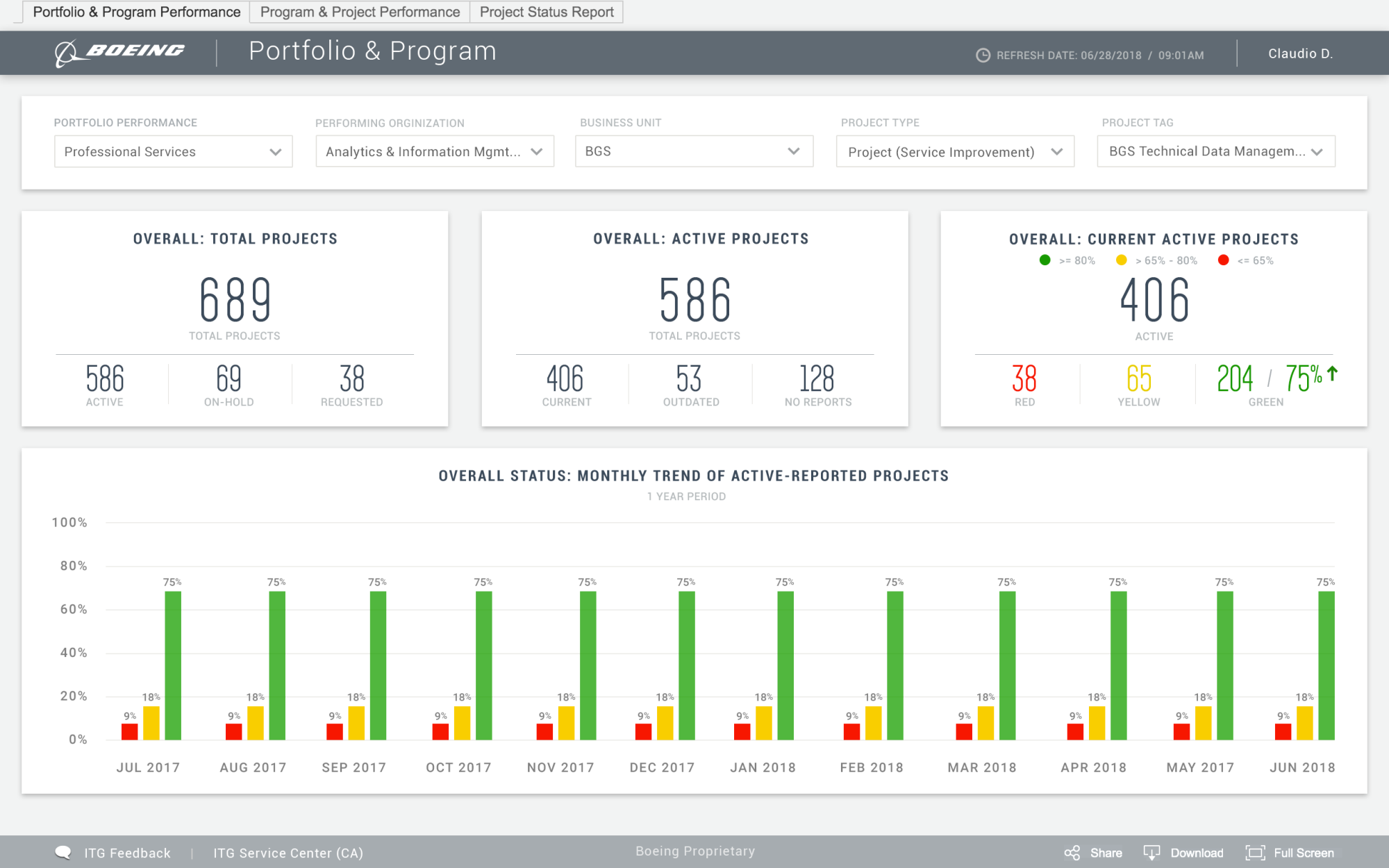This screenshot has width=1389, height=868.
Task: Switch to Program & Project Performance tab
Action: pyautogui.click(x=360, y=12)
